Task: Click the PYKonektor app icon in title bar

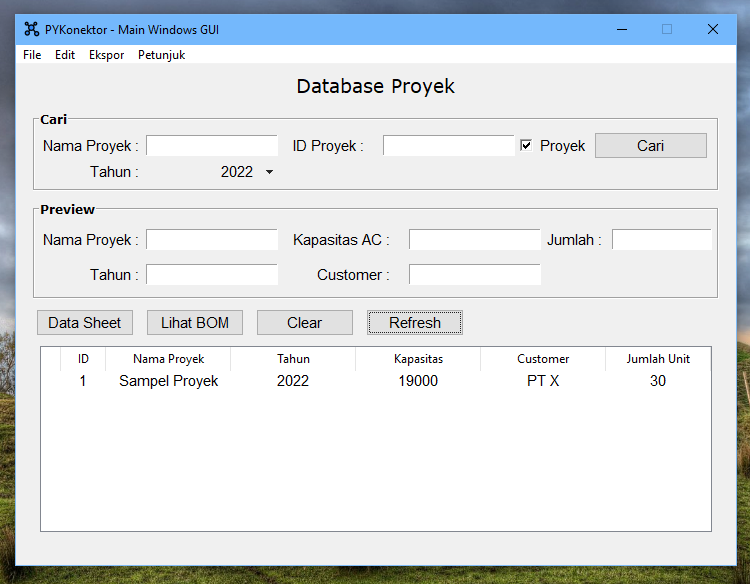Action: click(x=32, y=29)
